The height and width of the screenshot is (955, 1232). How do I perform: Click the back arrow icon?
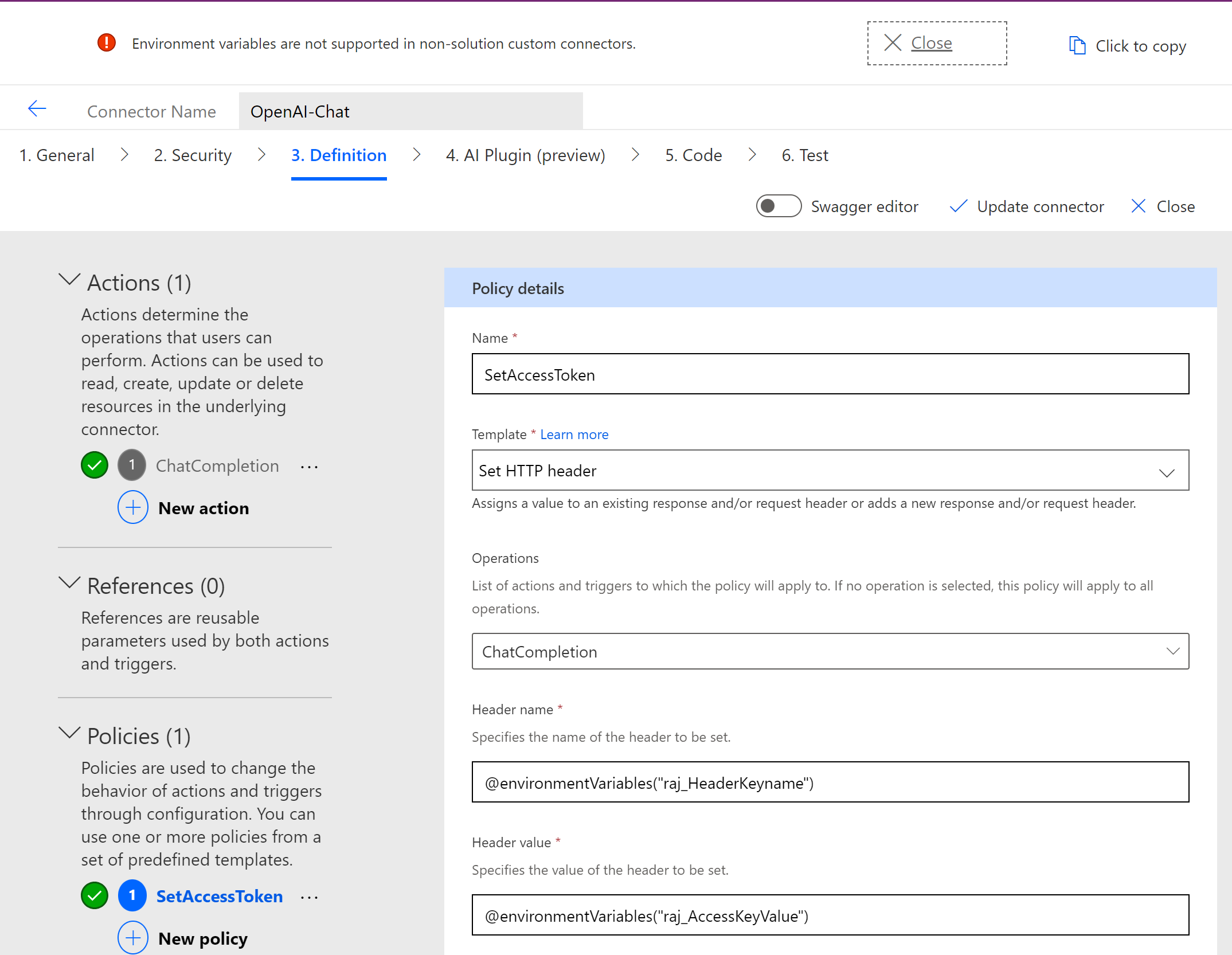click(x=37, y=109)
